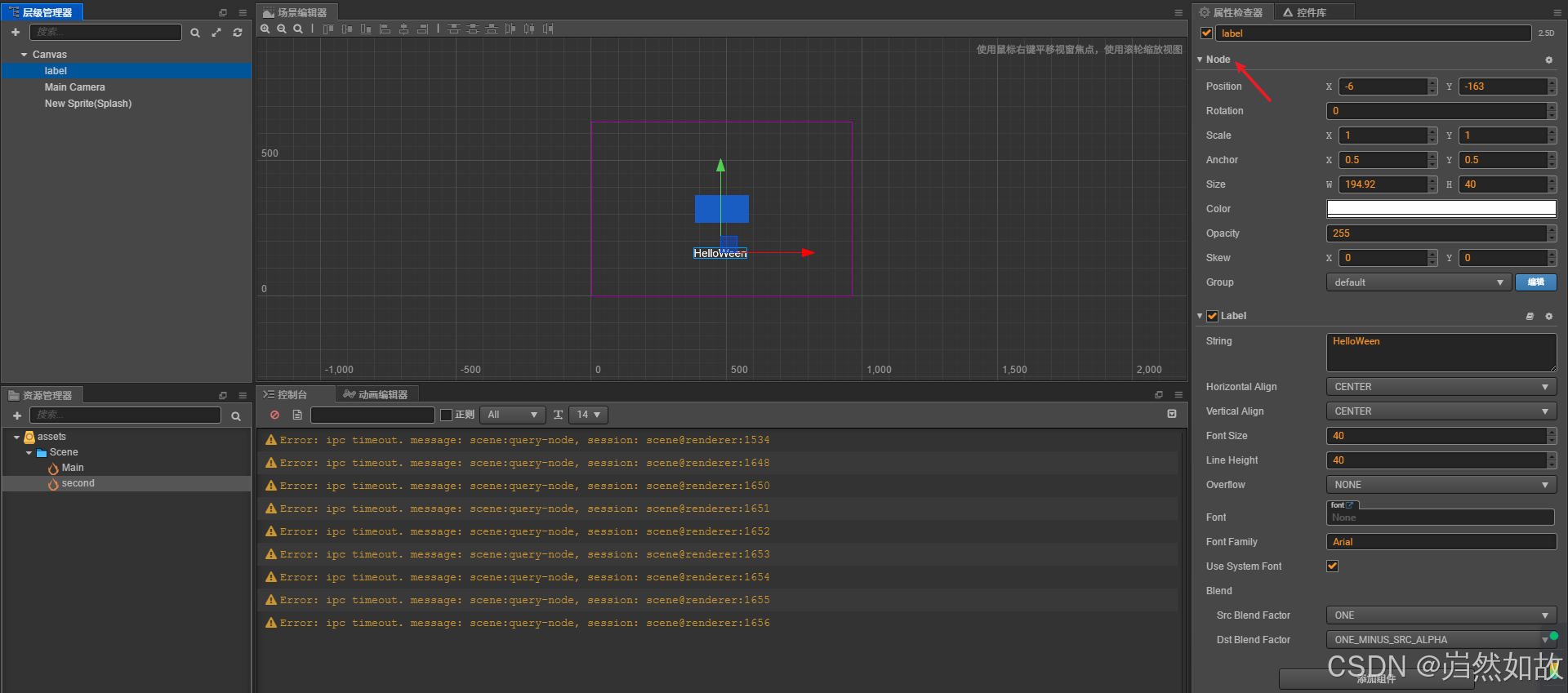Open Node component settings gear
The height and width of the screenshot is (693, 1568).
point(1548,60)
